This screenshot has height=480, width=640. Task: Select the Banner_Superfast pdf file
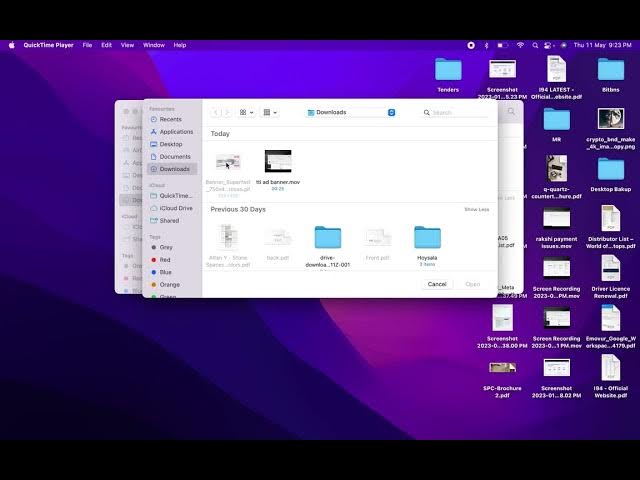tap(228, 173)
